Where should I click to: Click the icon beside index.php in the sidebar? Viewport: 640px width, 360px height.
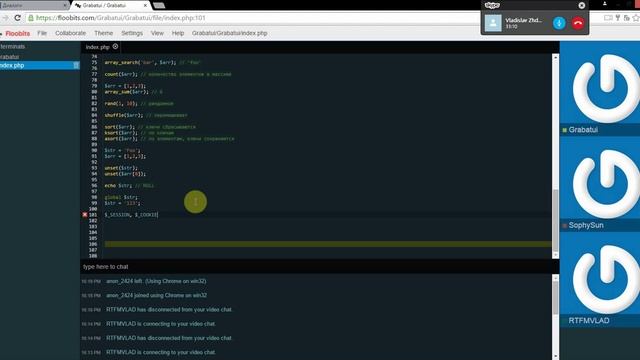(x=76, y=65)
